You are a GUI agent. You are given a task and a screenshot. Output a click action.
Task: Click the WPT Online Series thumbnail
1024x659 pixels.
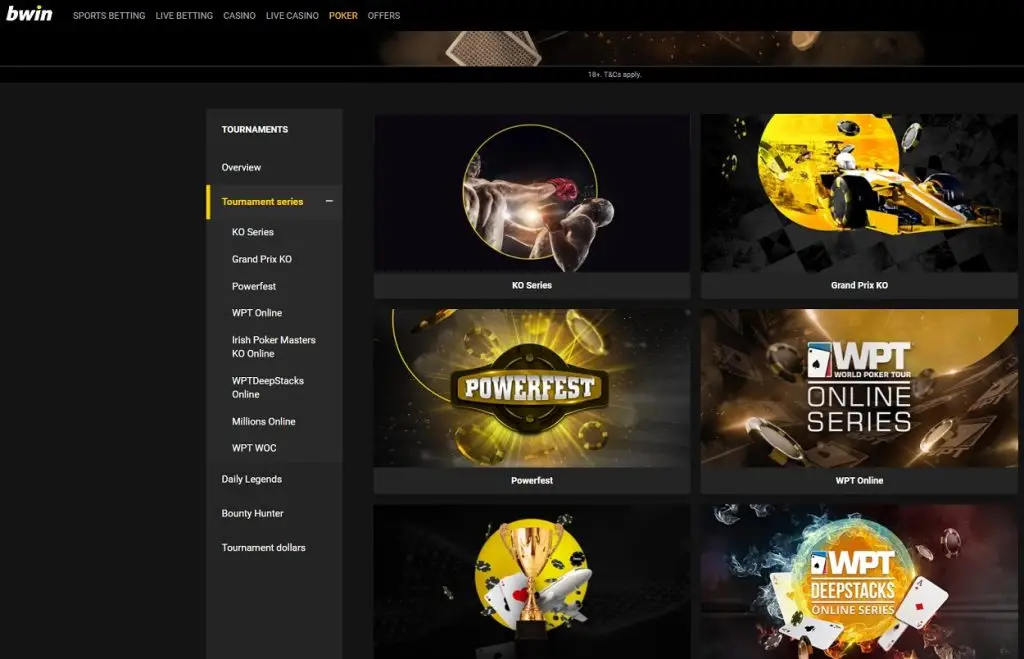[x=859, y=388]
